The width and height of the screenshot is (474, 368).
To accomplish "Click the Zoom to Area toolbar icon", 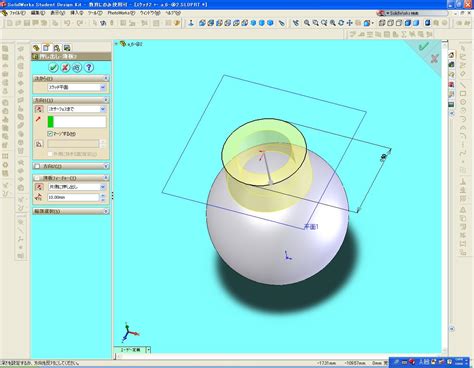I will tap(315, 23).
